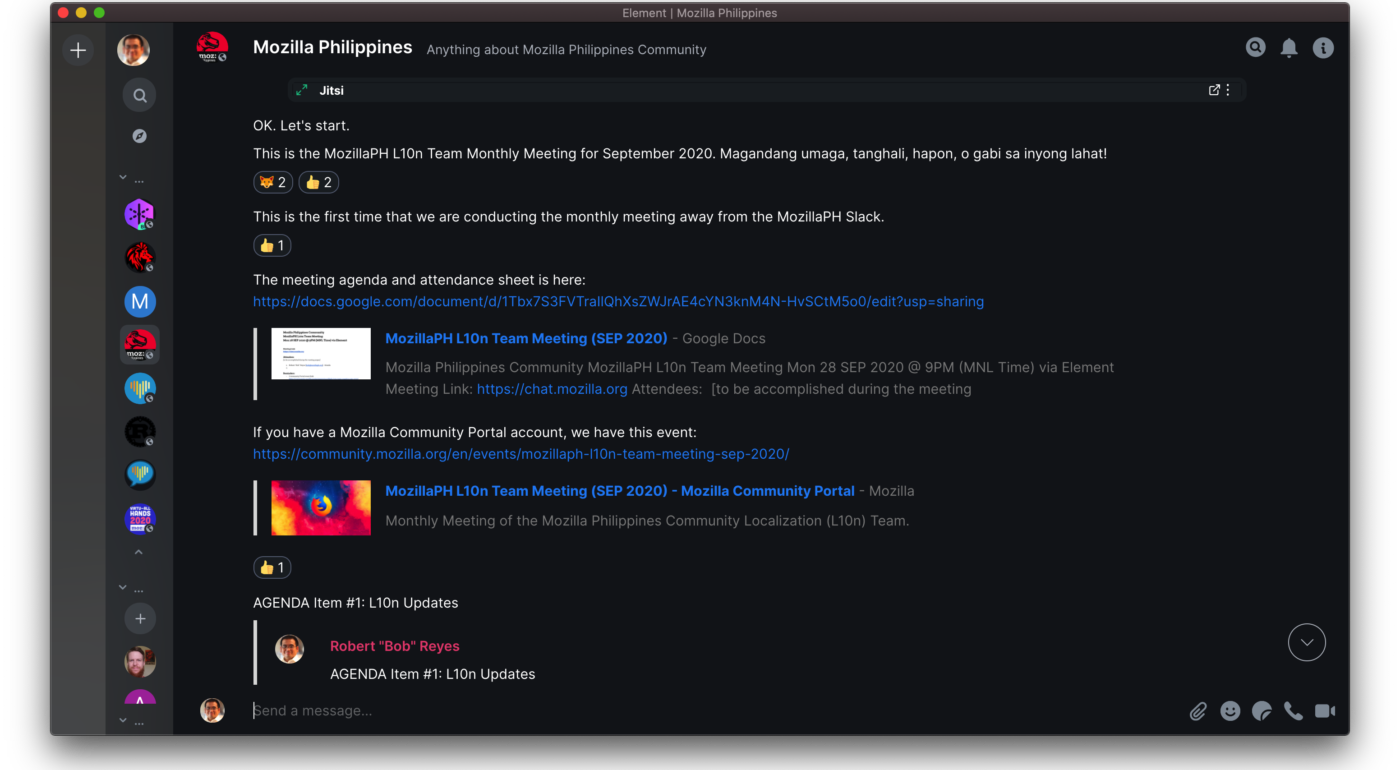Collapse the room list with up chevron

click(139, 552)
